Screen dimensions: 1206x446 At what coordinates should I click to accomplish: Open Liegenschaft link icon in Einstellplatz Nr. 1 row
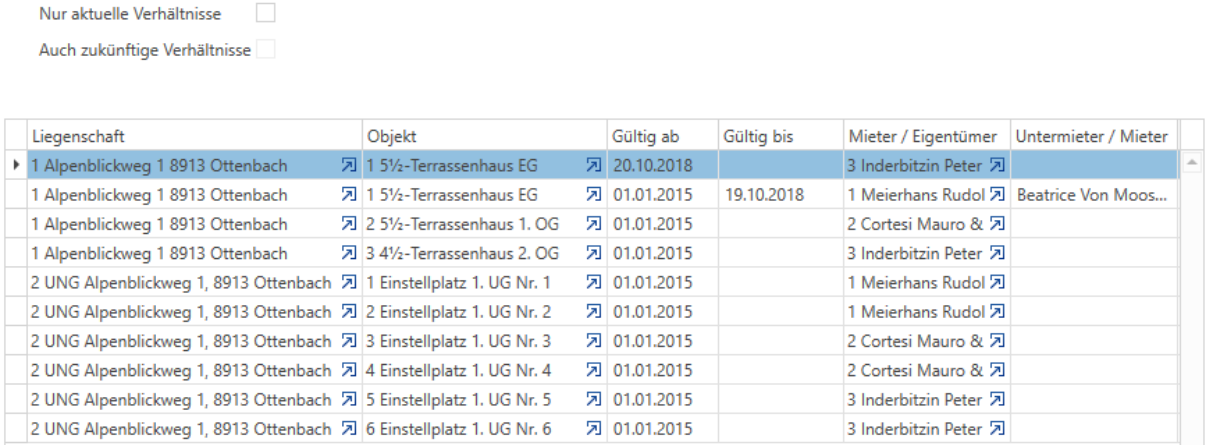(x=348, y=283)
